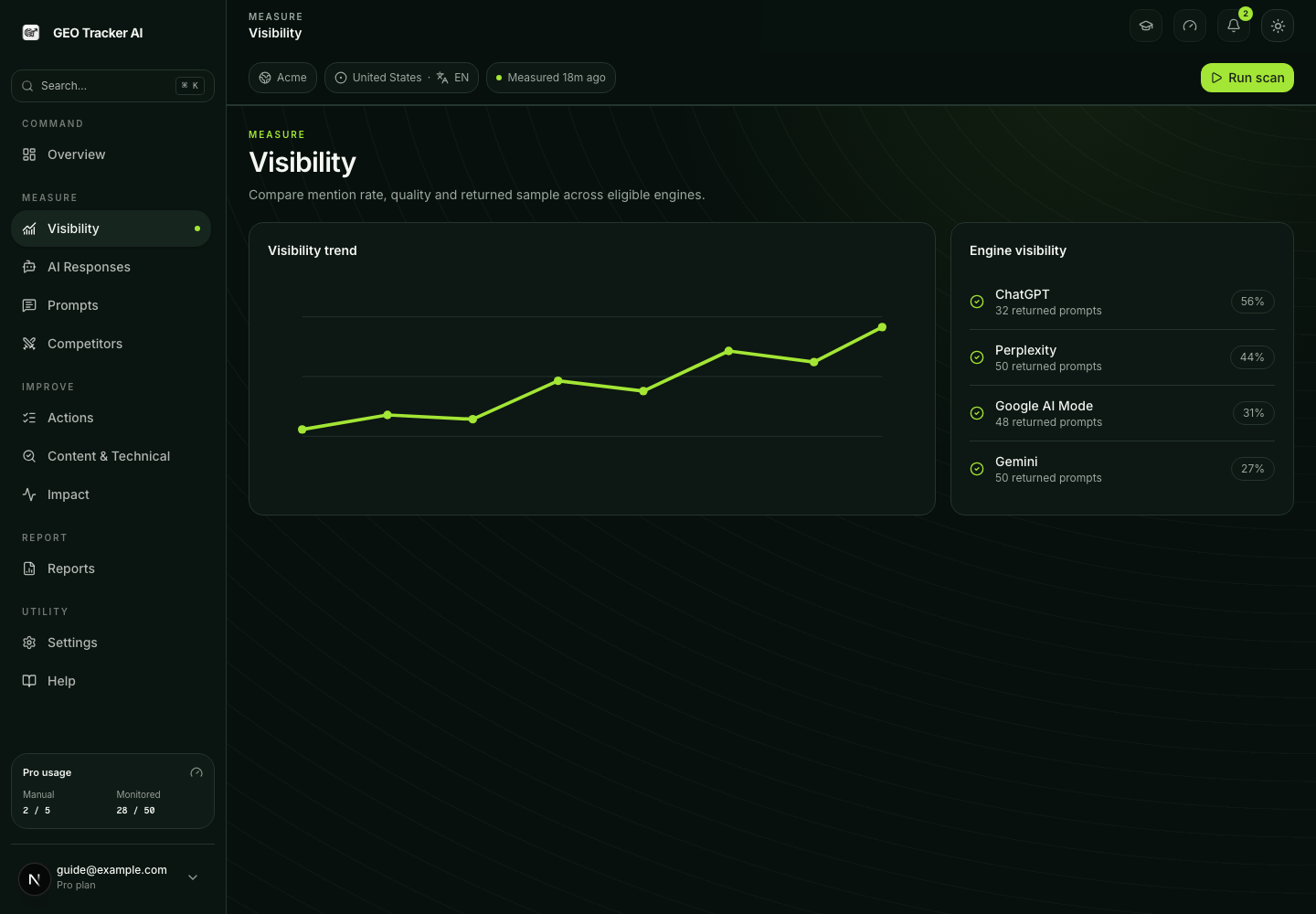
Task: Click the N account avatar
Action: coord(35,879)
